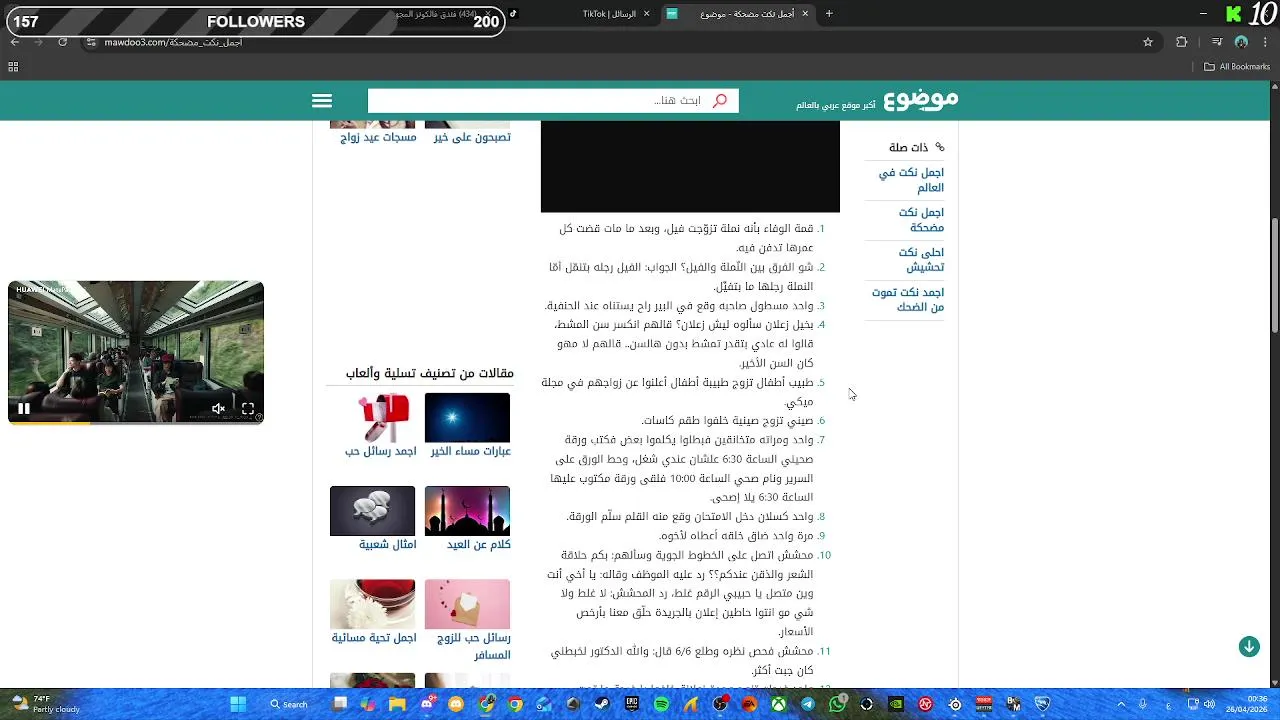Focus the ابحث هنا search field
This screenshot has height=720, width=1280.
[553, 101]
